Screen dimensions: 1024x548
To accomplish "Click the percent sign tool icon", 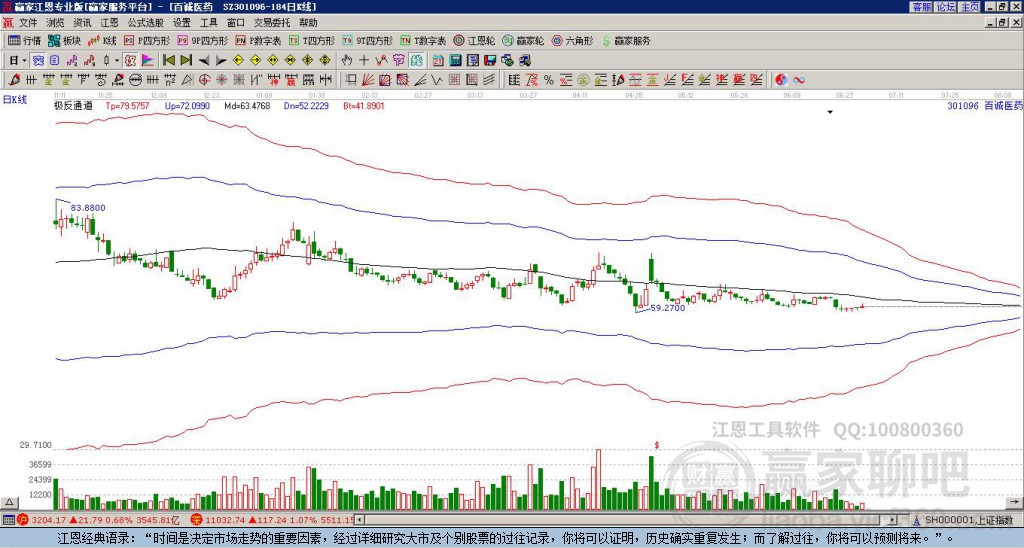I will [x=549, y=80].
